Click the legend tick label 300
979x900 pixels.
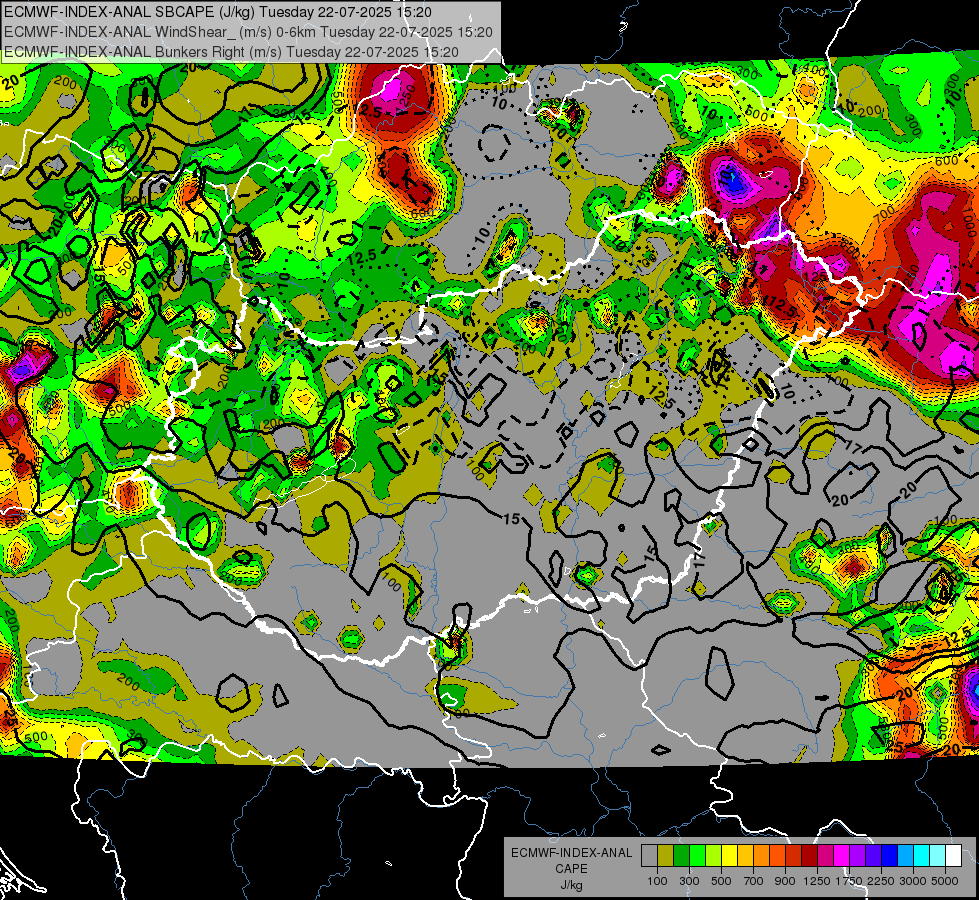(x=689, y=881)
